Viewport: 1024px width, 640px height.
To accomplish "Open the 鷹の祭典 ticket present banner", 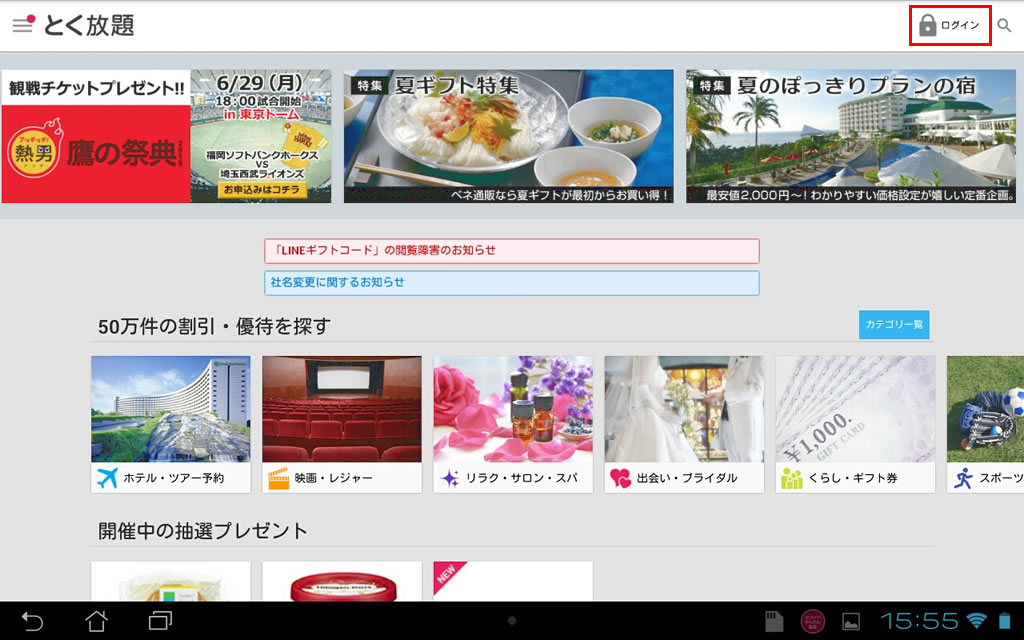I will 166,136.
